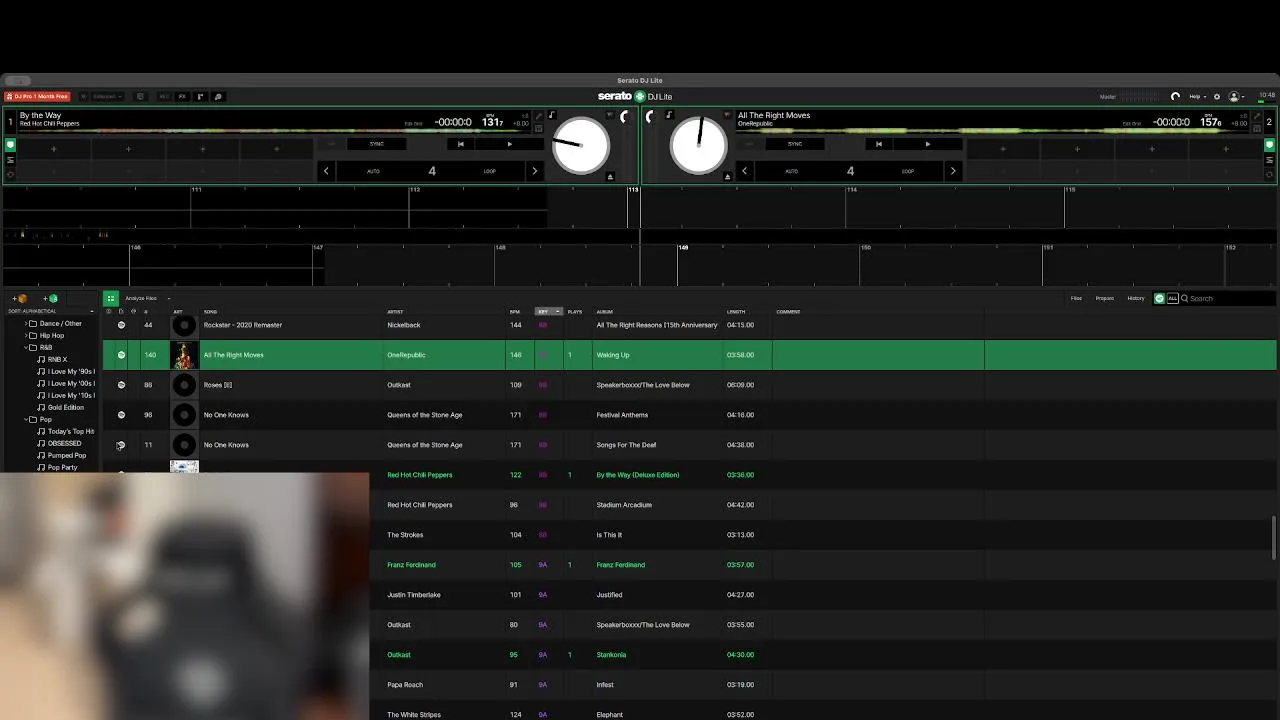Open the FX panel button
The height and width of the screenshot is (720, 1280).
click(x=182, y=97)
